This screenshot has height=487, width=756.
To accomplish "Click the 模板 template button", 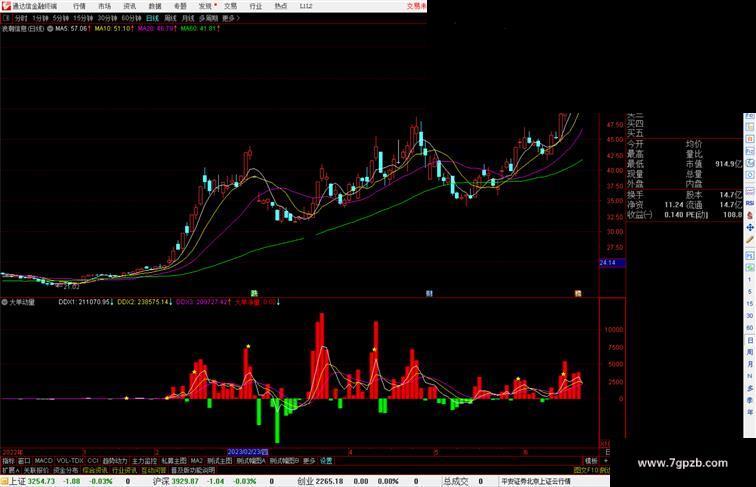I will click(591, 461).
